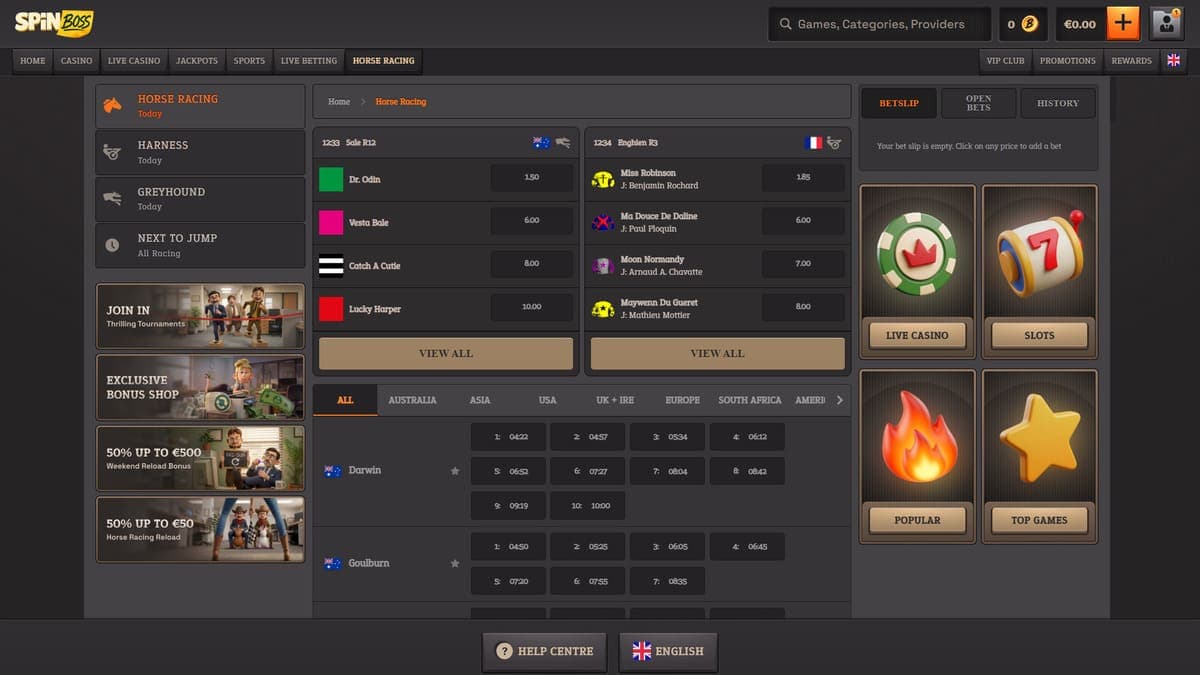The image size is (1200, 675).
Task: Click the slot machine Slots image
Action: [x=1040, y=253]
